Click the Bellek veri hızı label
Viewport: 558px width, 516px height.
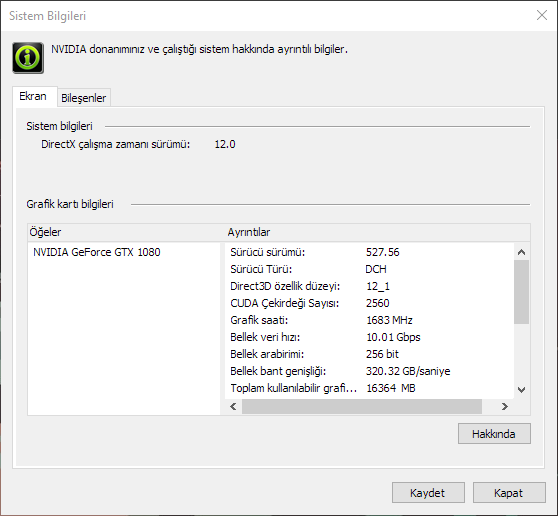265,337
